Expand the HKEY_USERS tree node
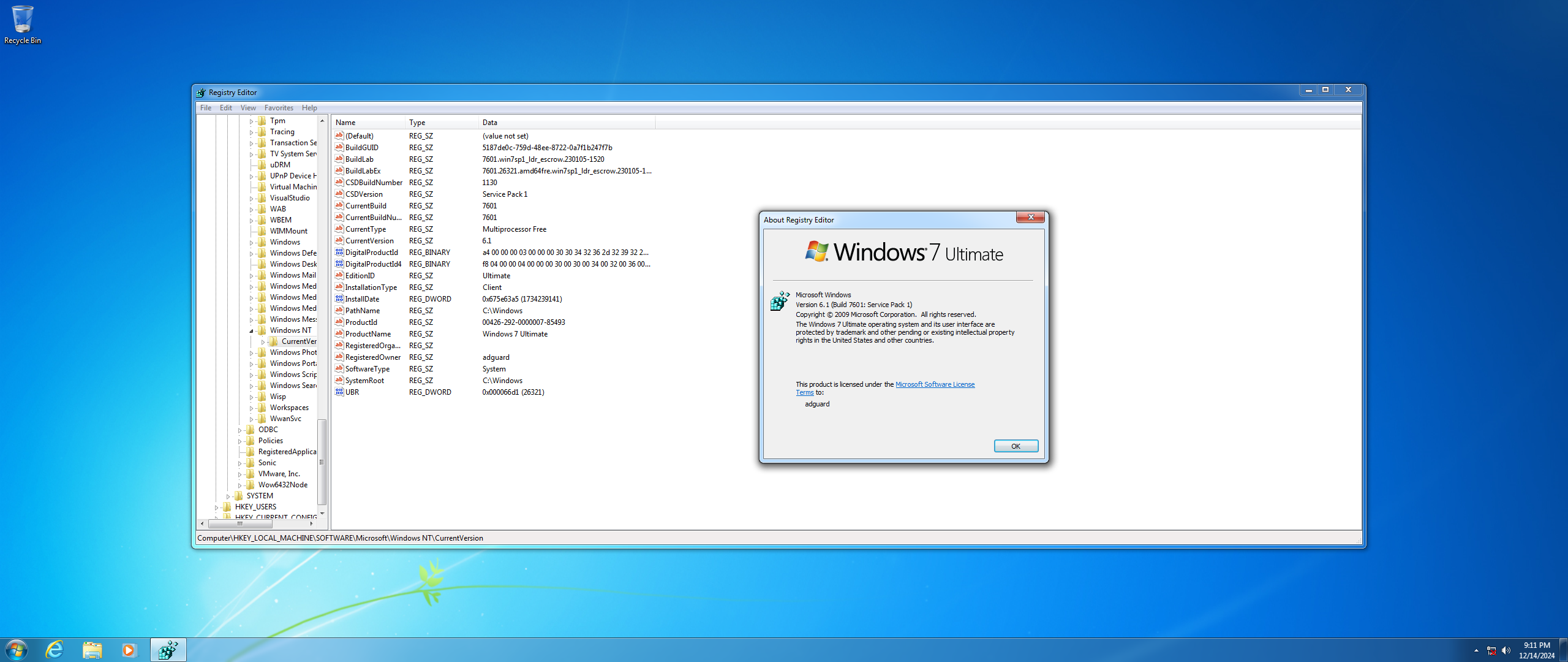Screen dimensions: 1568x662 click(216, 508)
